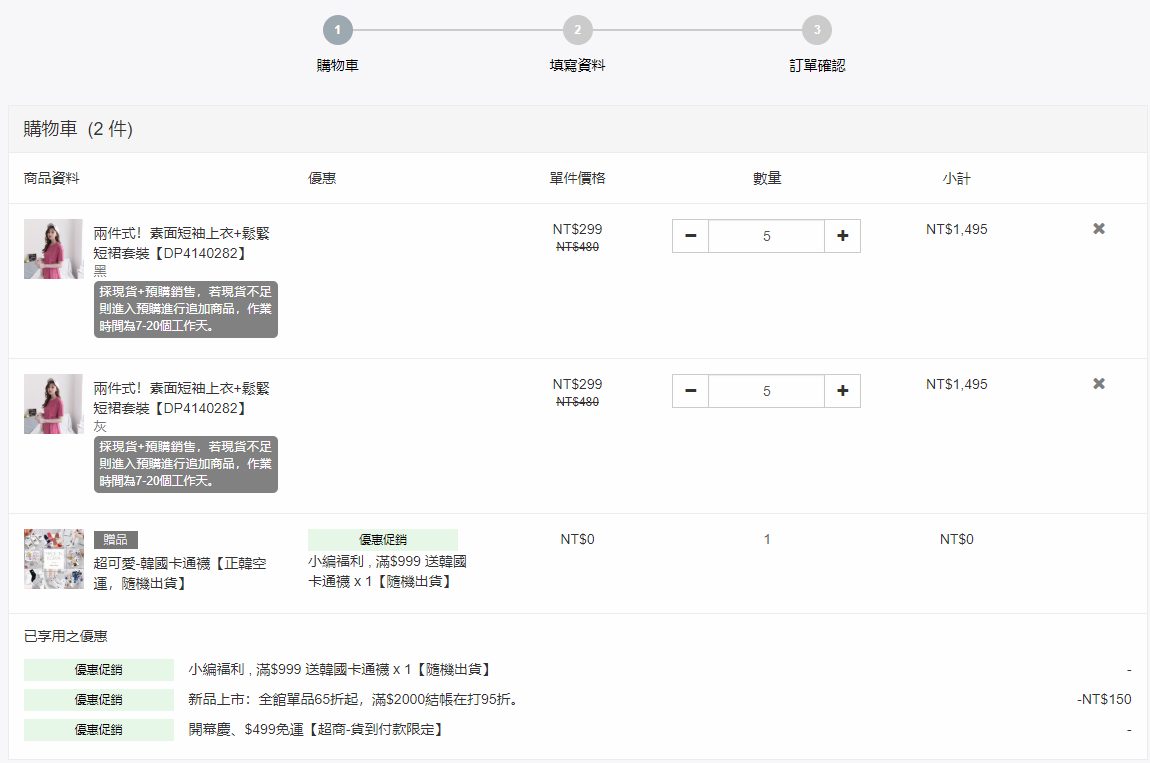The width and height of the screenshot is (1150, 763).
Task: Open product title link of the gray (灰) item
Action: pos(181,398)
